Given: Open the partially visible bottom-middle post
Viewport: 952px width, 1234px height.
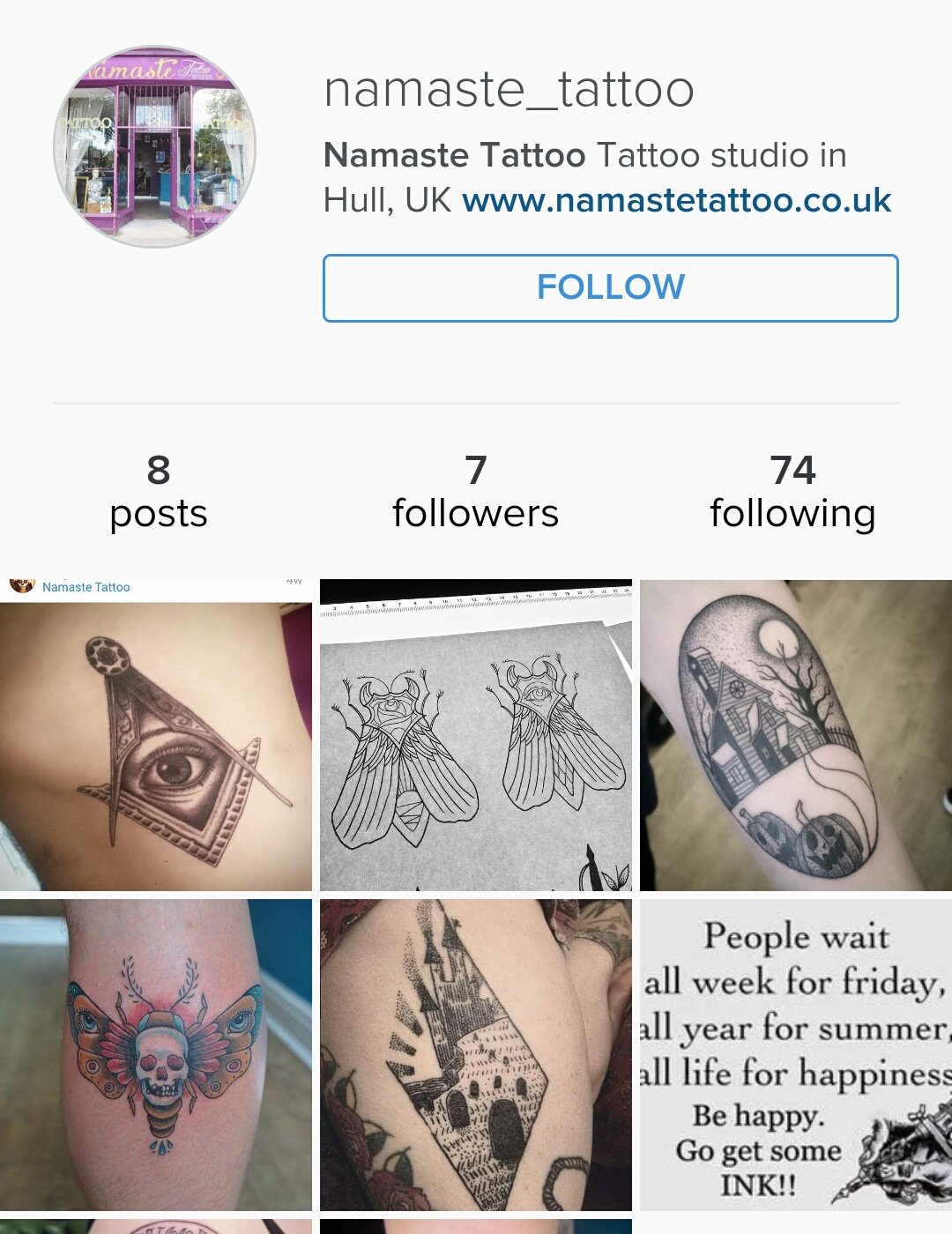Looking at the screenshot, I should pyautogui.click(x=476, y=1226).
